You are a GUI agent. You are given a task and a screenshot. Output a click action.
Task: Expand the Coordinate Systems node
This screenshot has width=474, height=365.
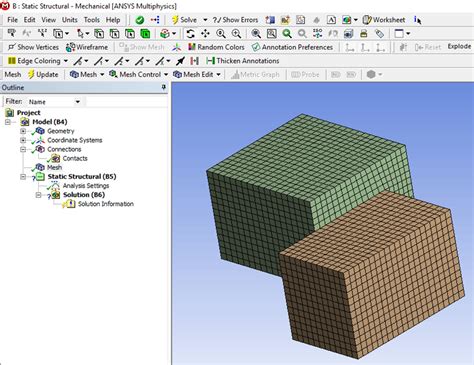(x=23, y=140)
